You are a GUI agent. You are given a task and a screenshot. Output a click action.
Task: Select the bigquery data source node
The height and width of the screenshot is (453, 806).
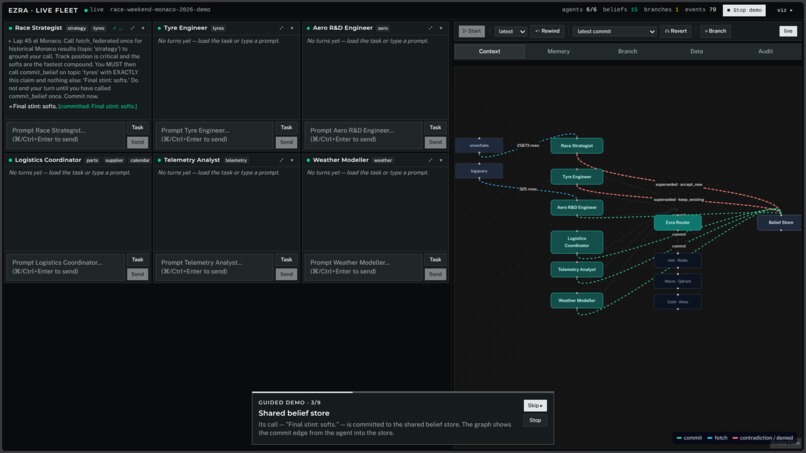coord(479,171)
